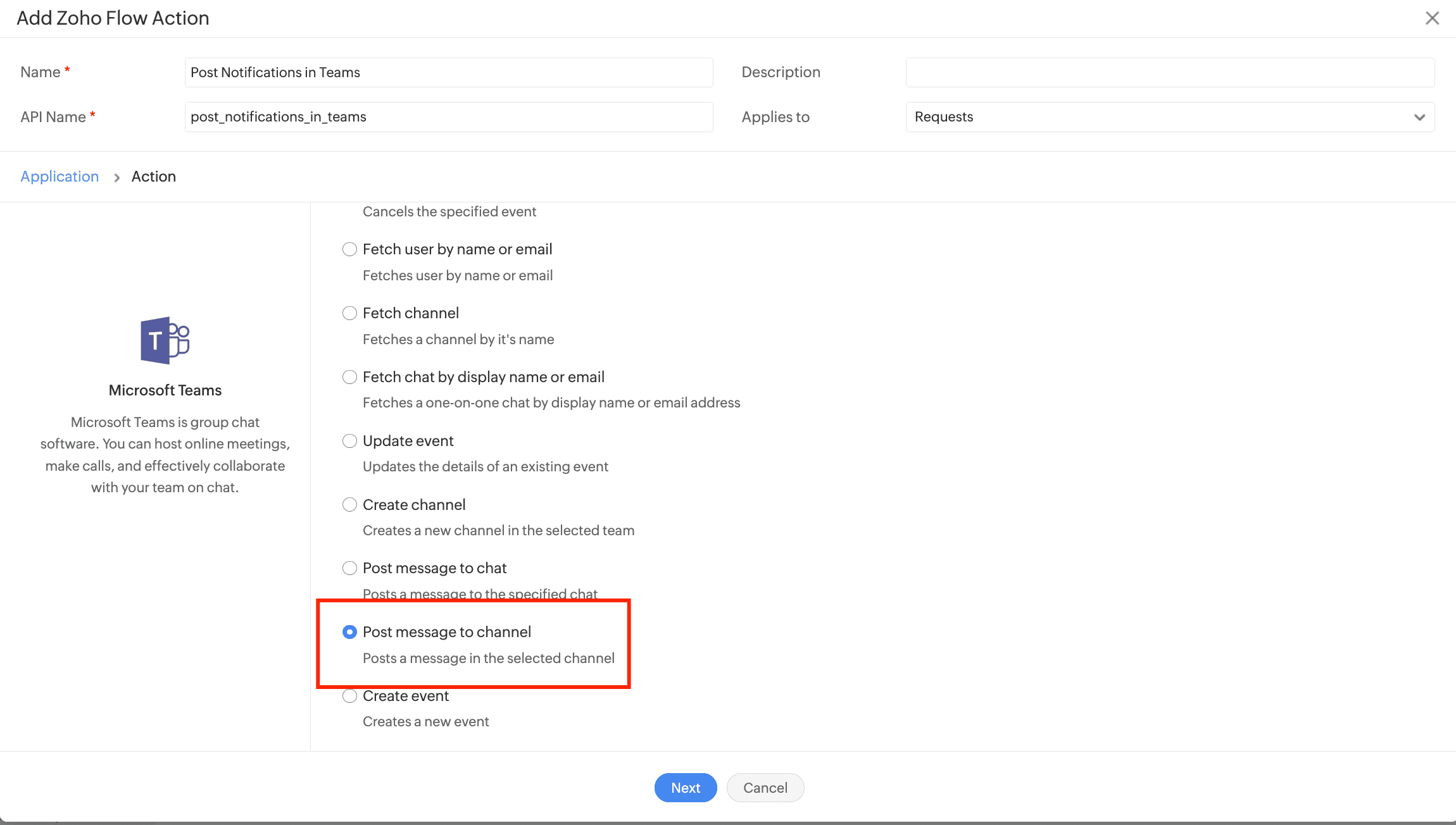
Task: Open the Applies to dropdown
Action: [x=1169, y=117]
